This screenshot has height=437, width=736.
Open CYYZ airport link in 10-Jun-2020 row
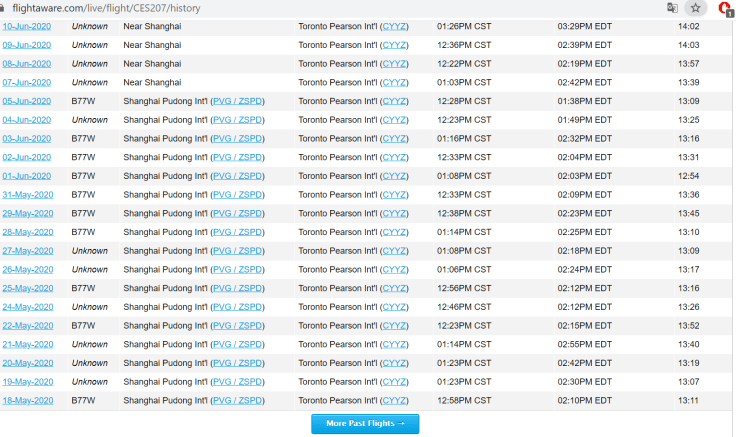point(393,26)
